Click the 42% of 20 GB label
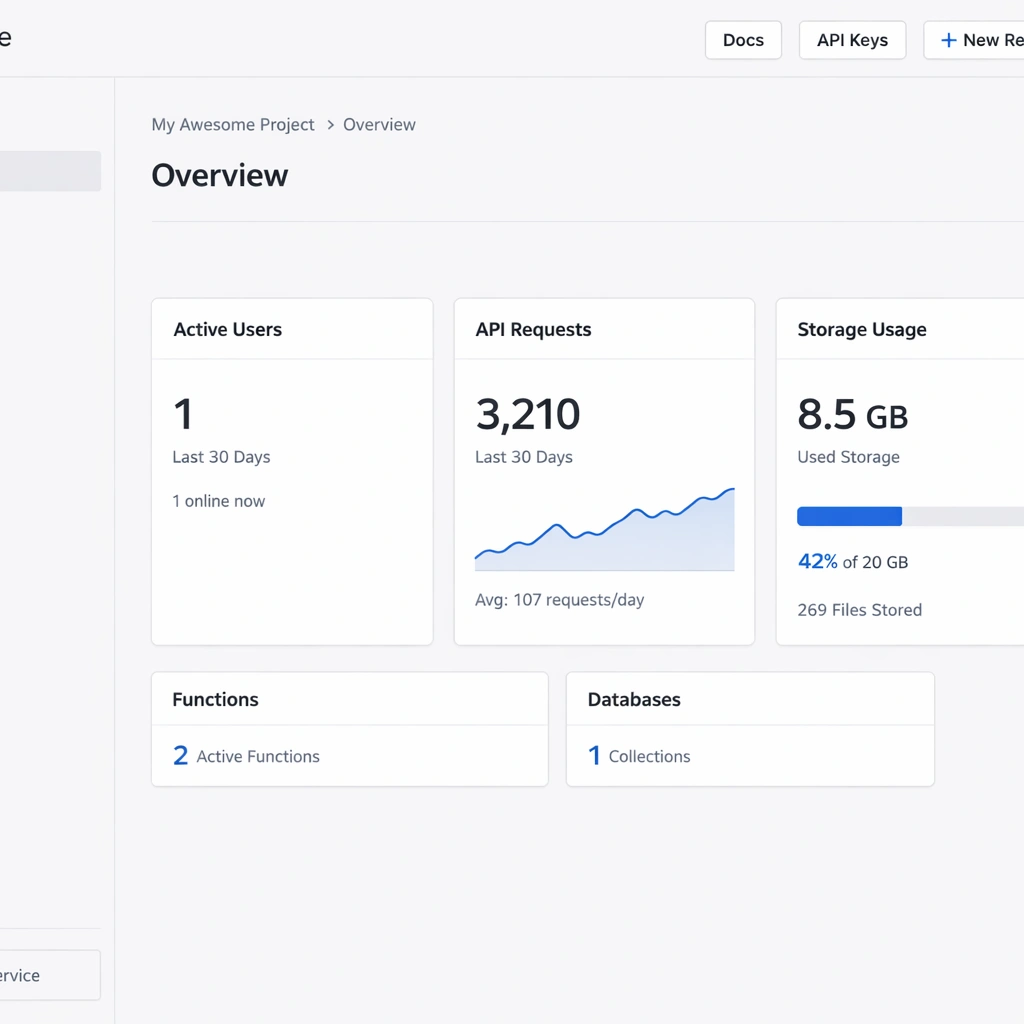This screenshot has width=1024, height=1024. 853,562
